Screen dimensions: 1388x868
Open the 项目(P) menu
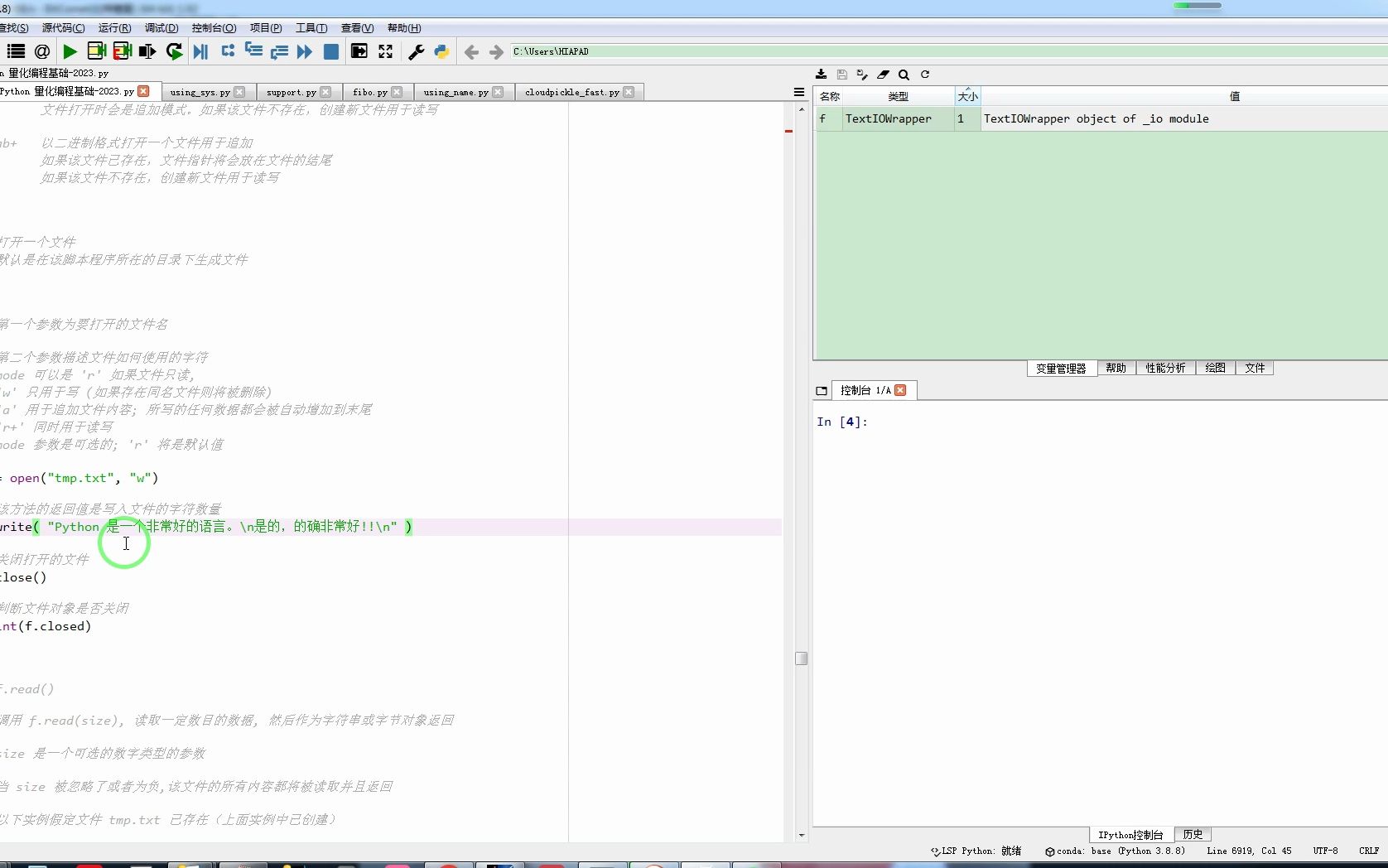[266, 27]
